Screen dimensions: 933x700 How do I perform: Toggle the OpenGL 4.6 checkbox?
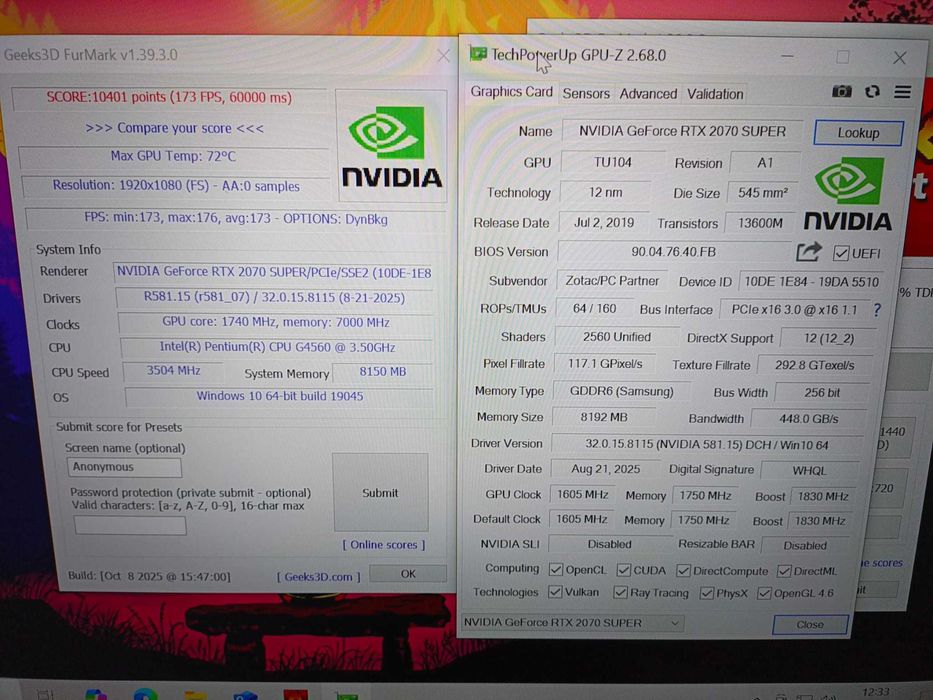(x=765, y=593)
